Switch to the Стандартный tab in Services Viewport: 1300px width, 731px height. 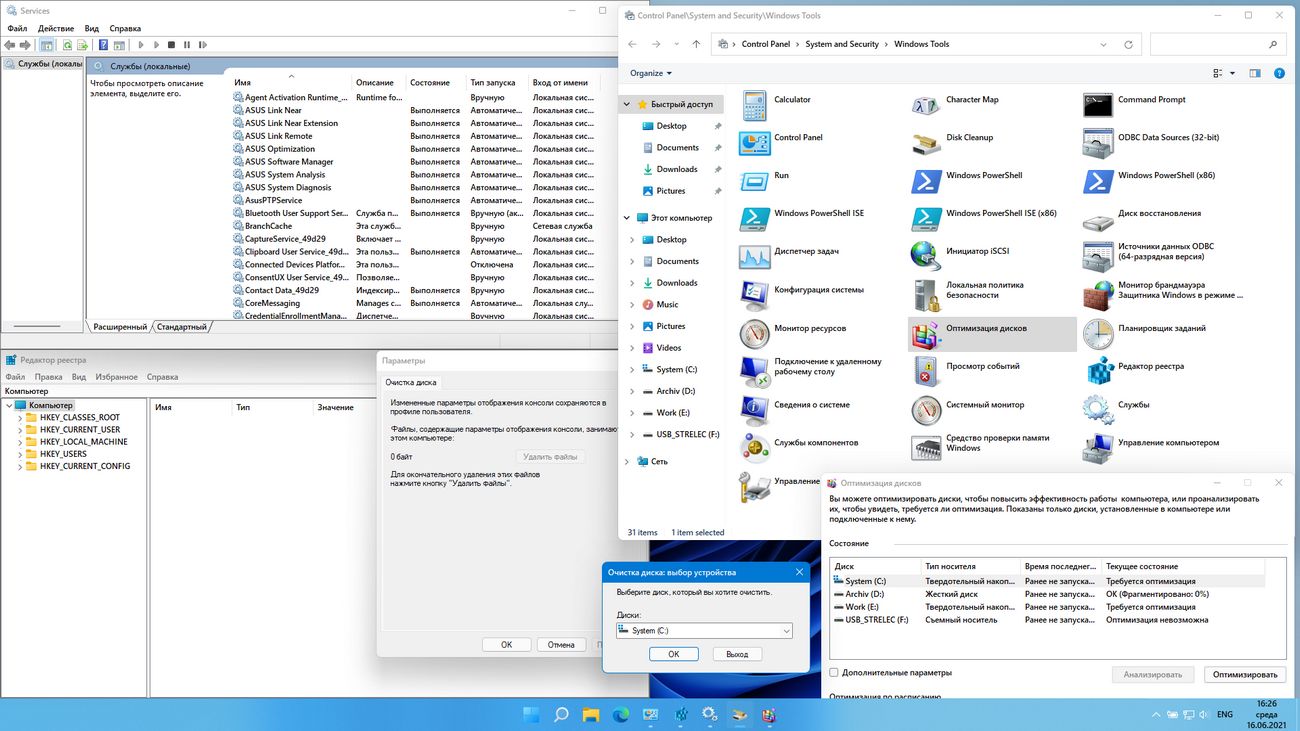coord(182,327)
